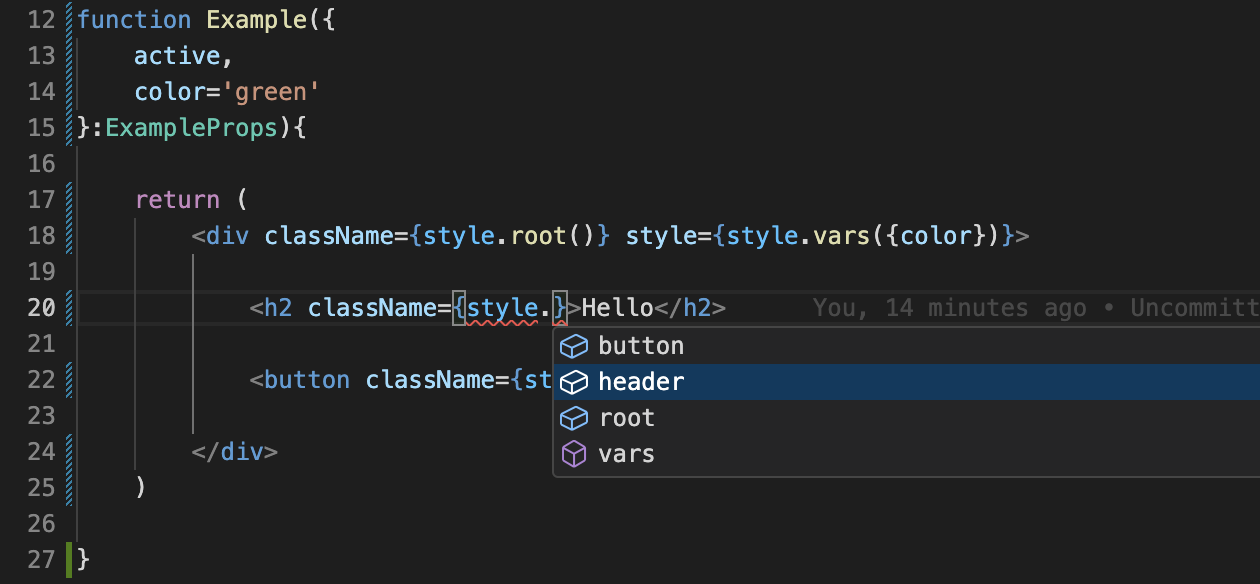
Task: Pick the 'root' autocomplete suggestion
Action: [x=906, y=418]
